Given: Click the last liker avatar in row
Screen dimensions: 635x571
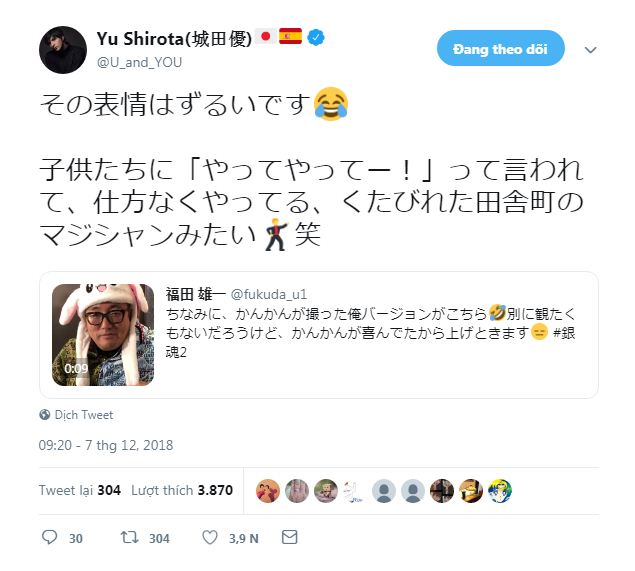Looking at the screenshot, I should [500, 491].
